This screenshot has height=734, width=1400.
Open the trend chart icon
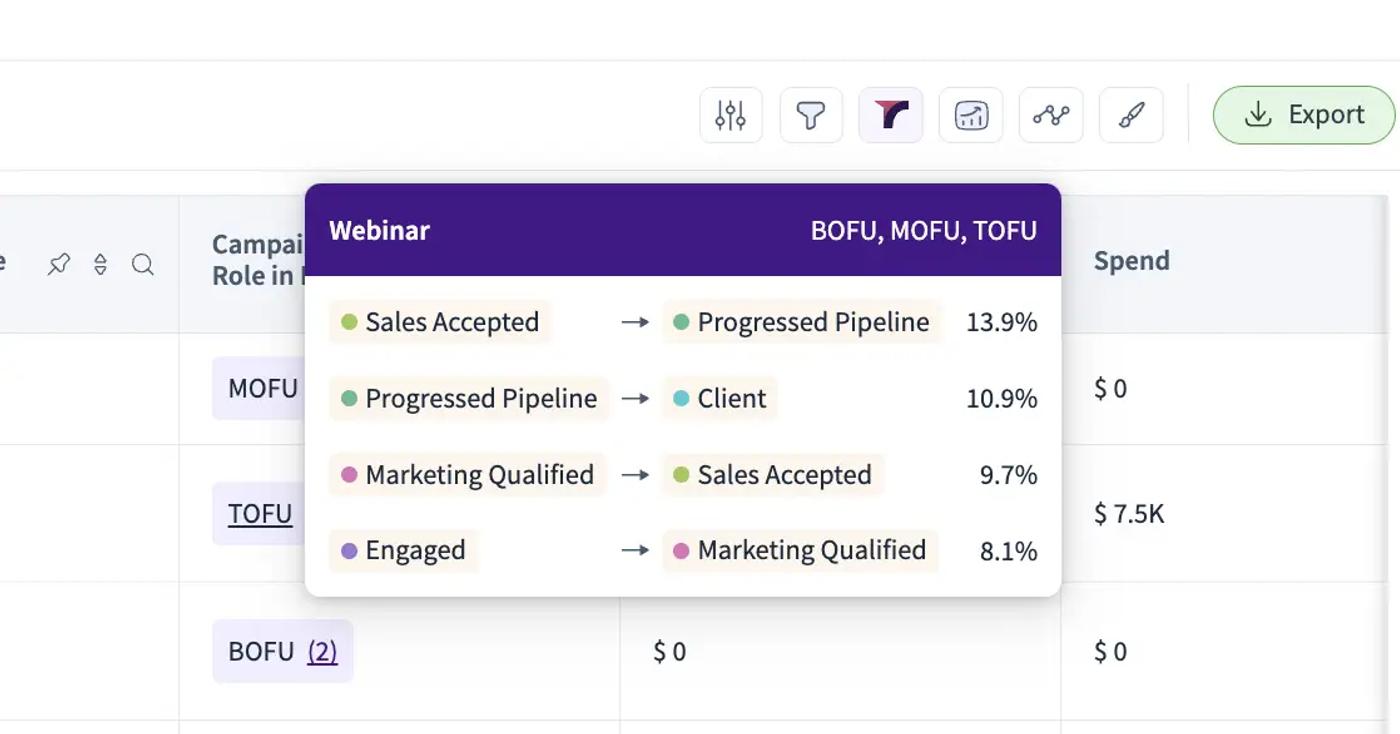[971, 115]
